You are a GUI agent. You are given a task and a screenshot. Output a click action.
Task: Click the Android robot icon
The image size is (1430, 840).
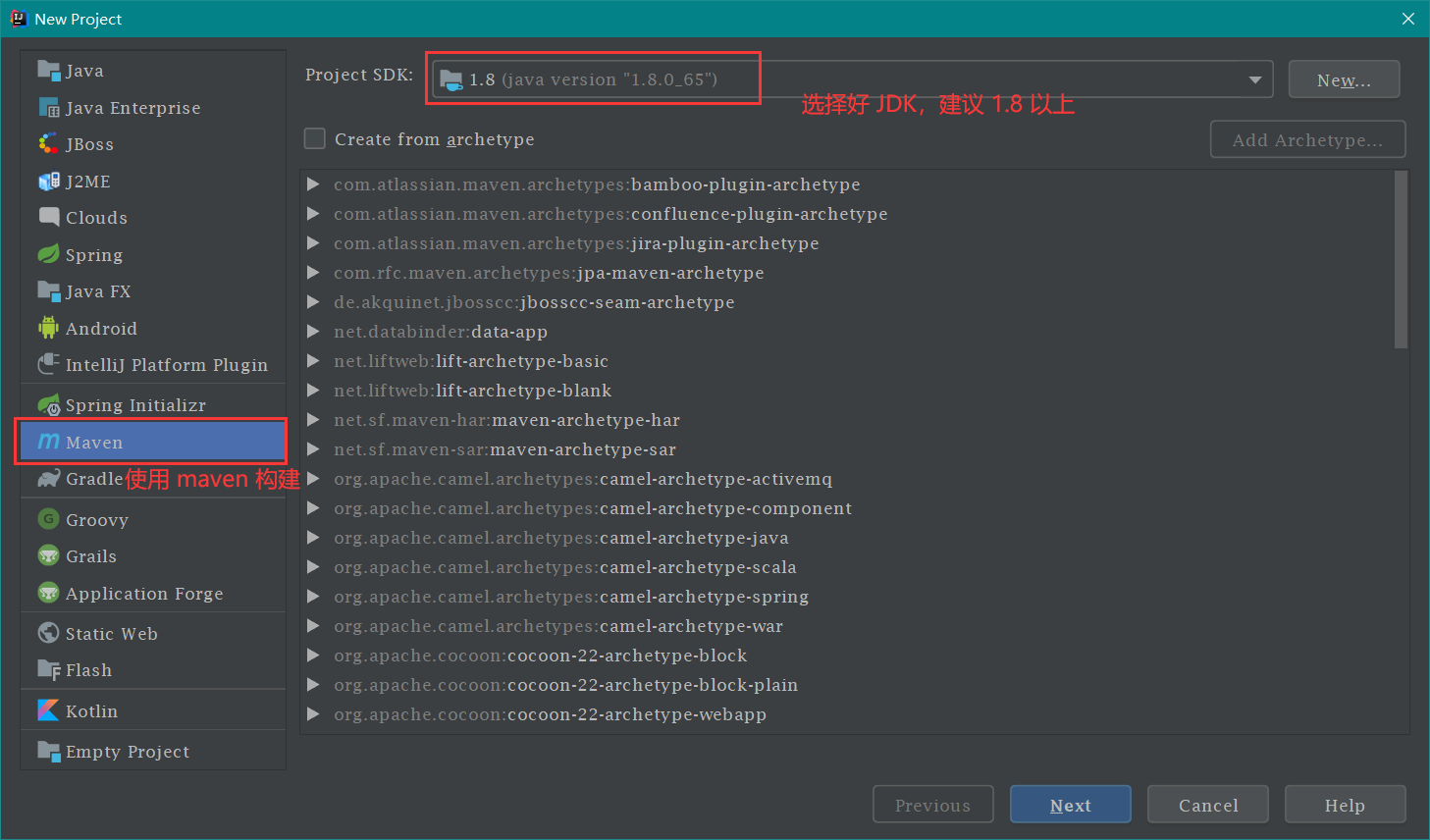click(48, 328)
